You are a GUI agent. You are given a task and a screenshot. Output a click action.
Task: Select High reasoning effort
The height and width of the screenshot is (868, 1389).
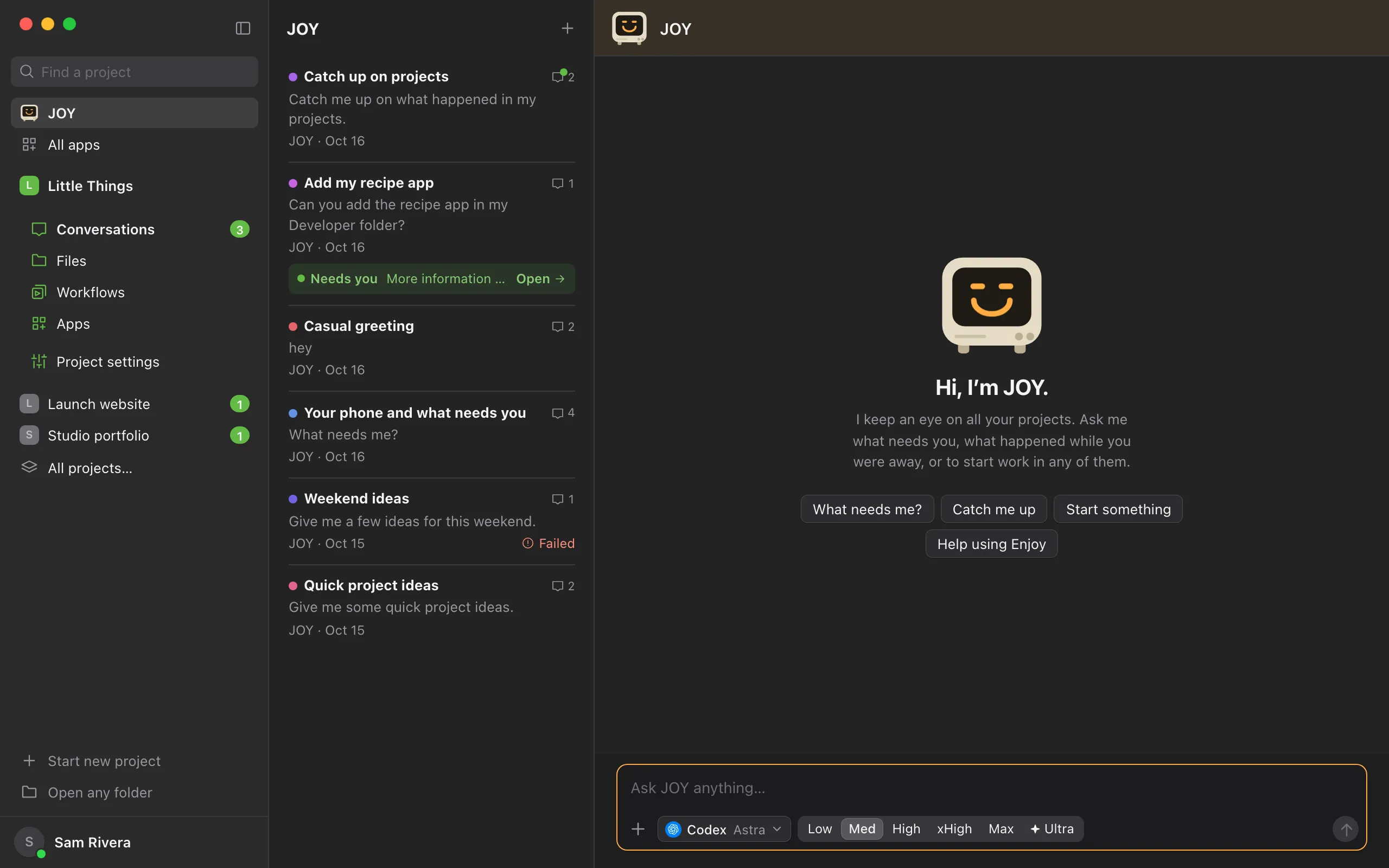[x=906, y=829]
